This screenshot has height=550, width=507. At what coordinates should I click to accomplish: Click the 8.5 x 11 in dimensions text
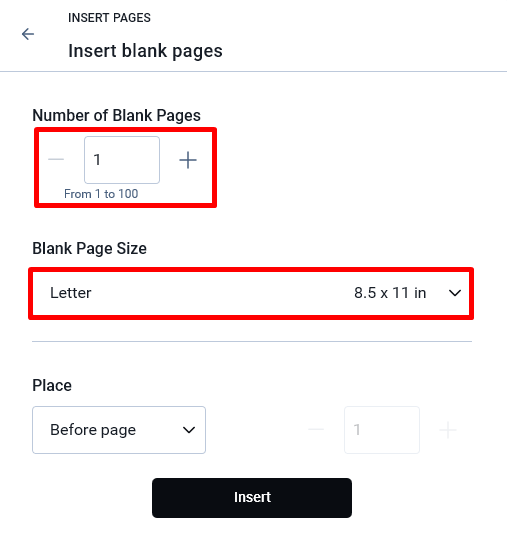(x=390, y=293)
